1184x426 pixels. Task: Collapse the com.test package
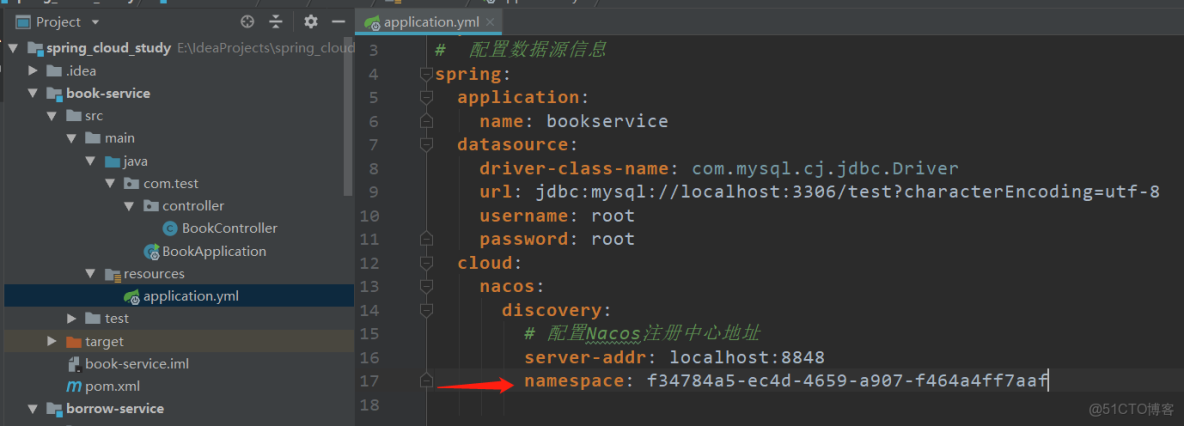click(x=109, y=184)
